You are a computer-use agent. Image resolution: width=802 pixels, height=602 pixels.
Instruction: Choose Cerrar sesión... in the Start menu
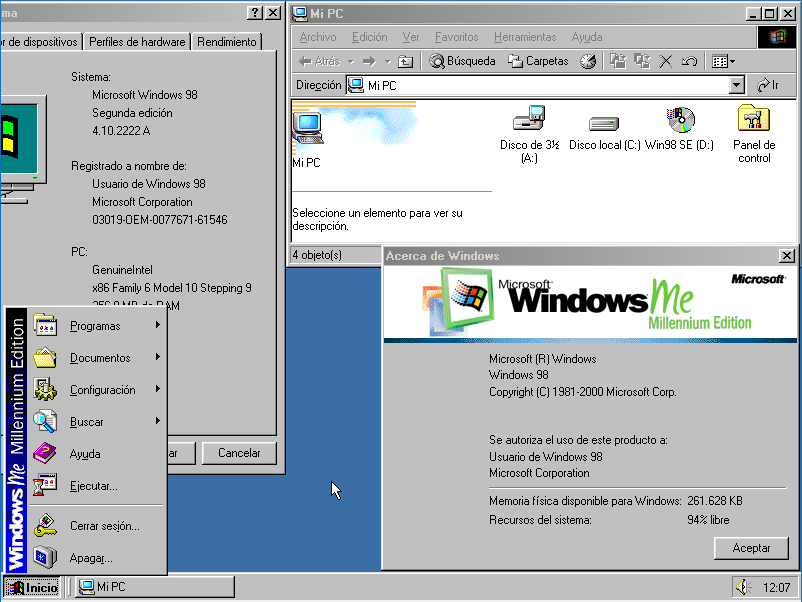tap(98, 526)
